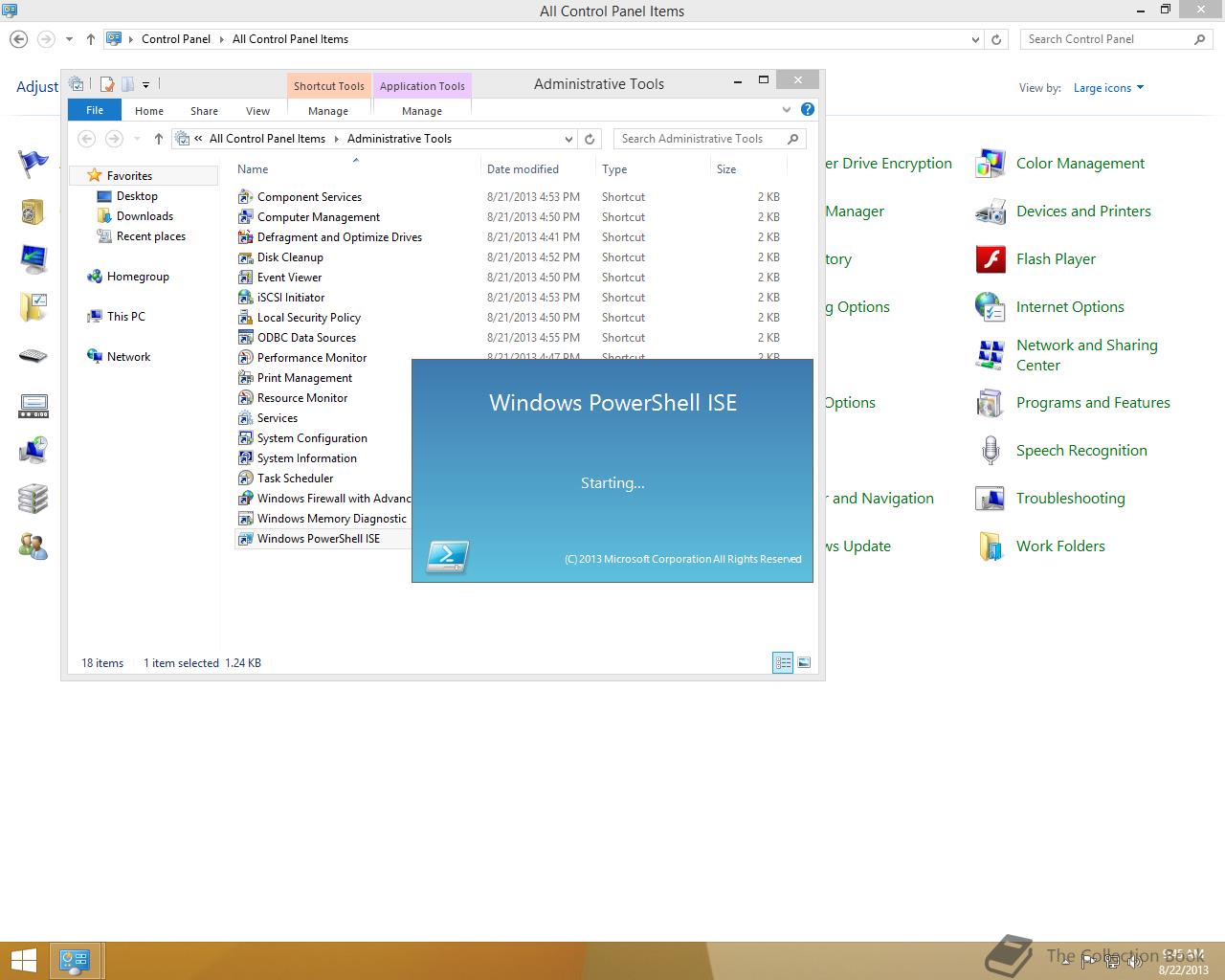
Task: Select Defragment and Optimize Drives icon
Action: (246, 237)
